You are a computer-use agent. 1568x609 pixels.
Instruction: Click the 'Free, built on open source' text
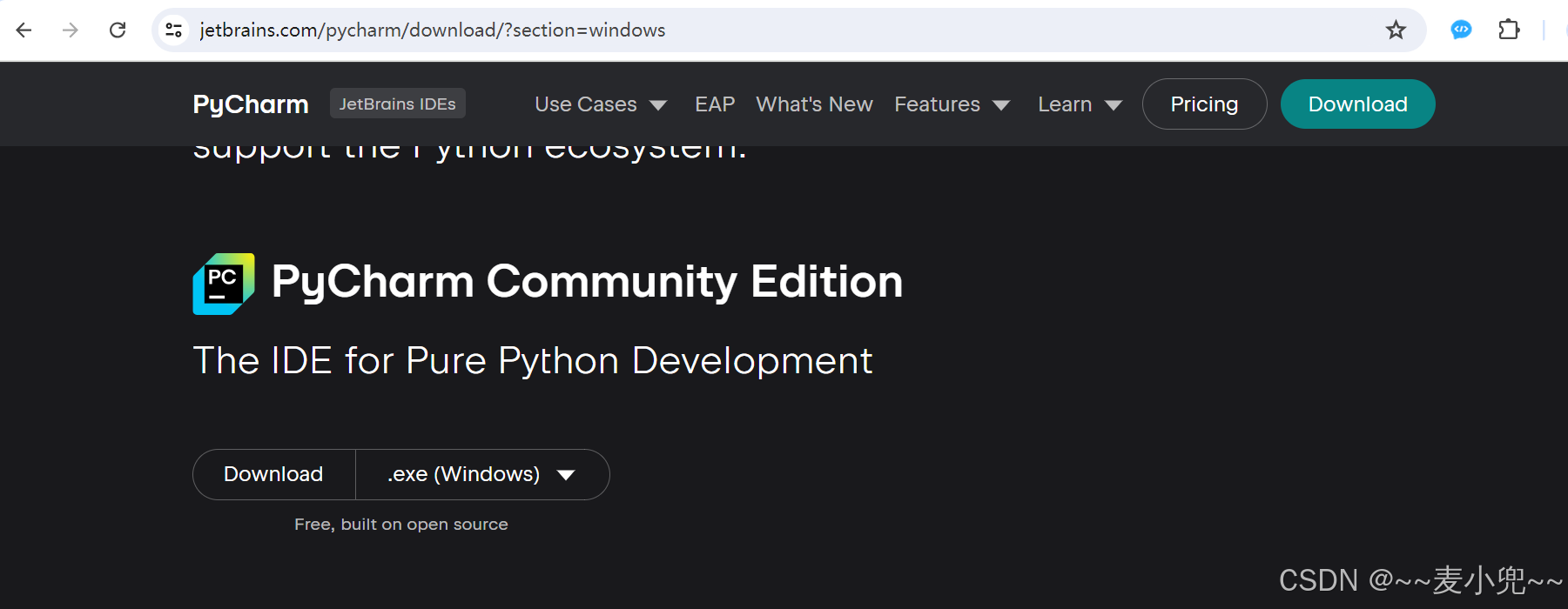click(x=401, y=525)
